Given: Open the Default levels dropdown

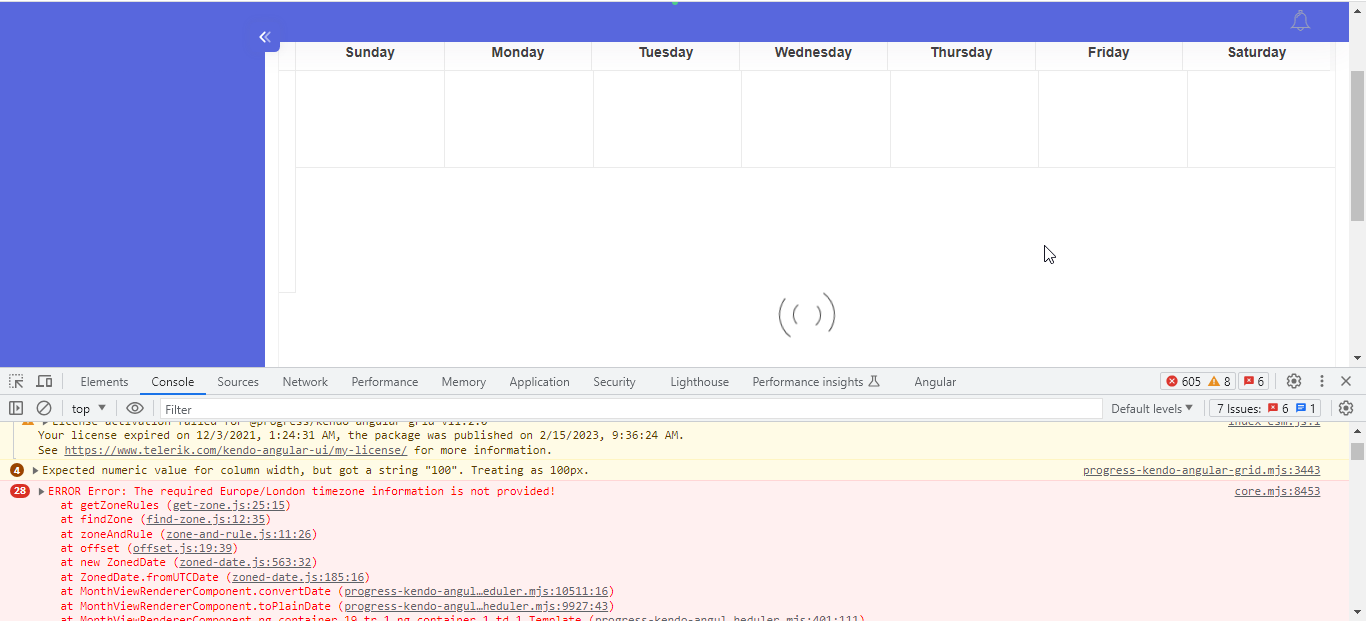Looking at the screenshot, I should (x=1152, y=408).
